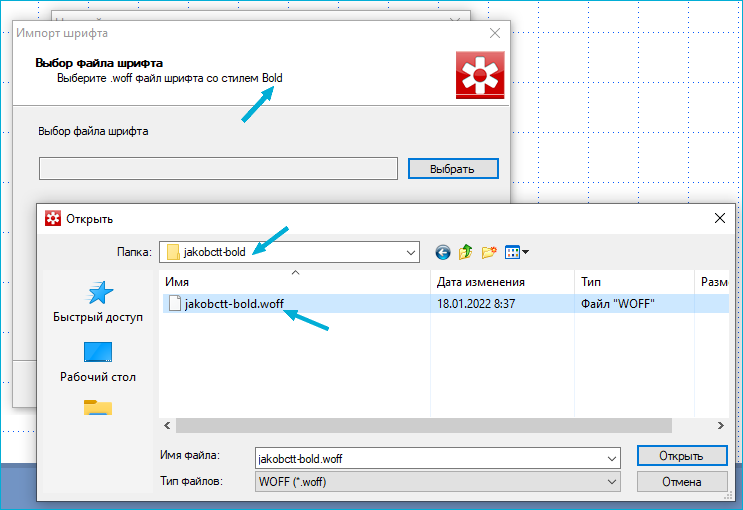Sort by Имя column header
This screenshot has height=510, width=743.
point(295,282)
